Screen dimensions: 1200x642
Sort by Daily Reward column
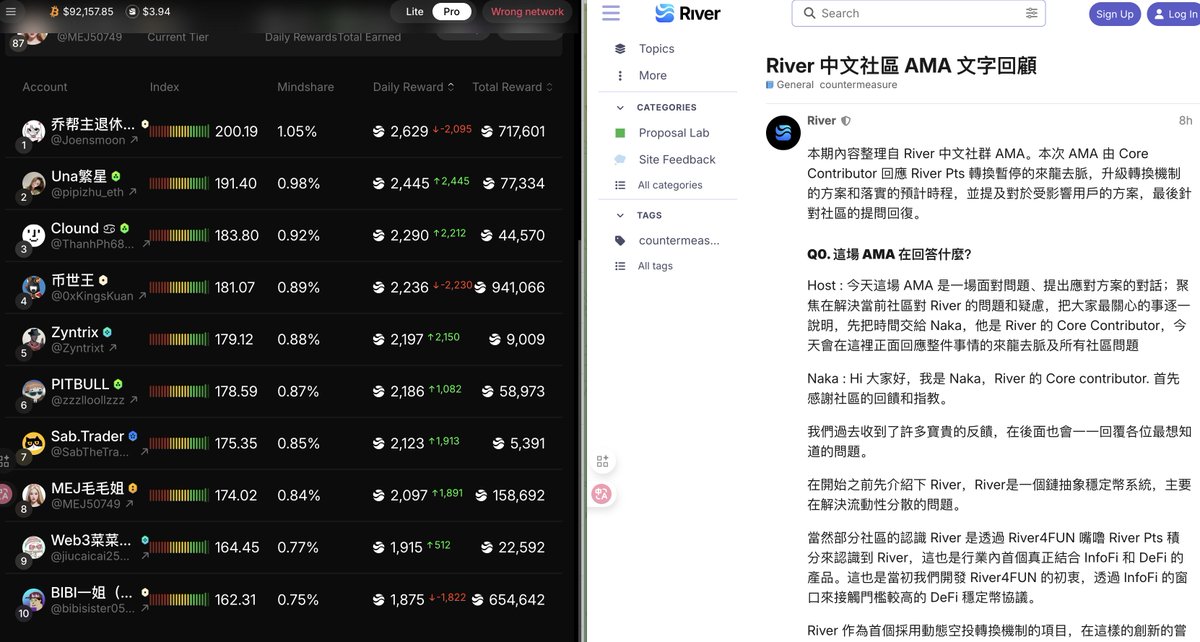(415, 87)
